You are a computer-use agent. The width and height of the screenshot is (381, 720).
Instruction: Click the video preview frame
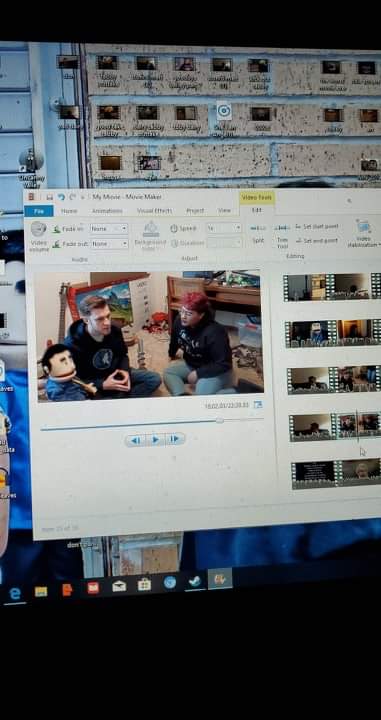(150, 335)
